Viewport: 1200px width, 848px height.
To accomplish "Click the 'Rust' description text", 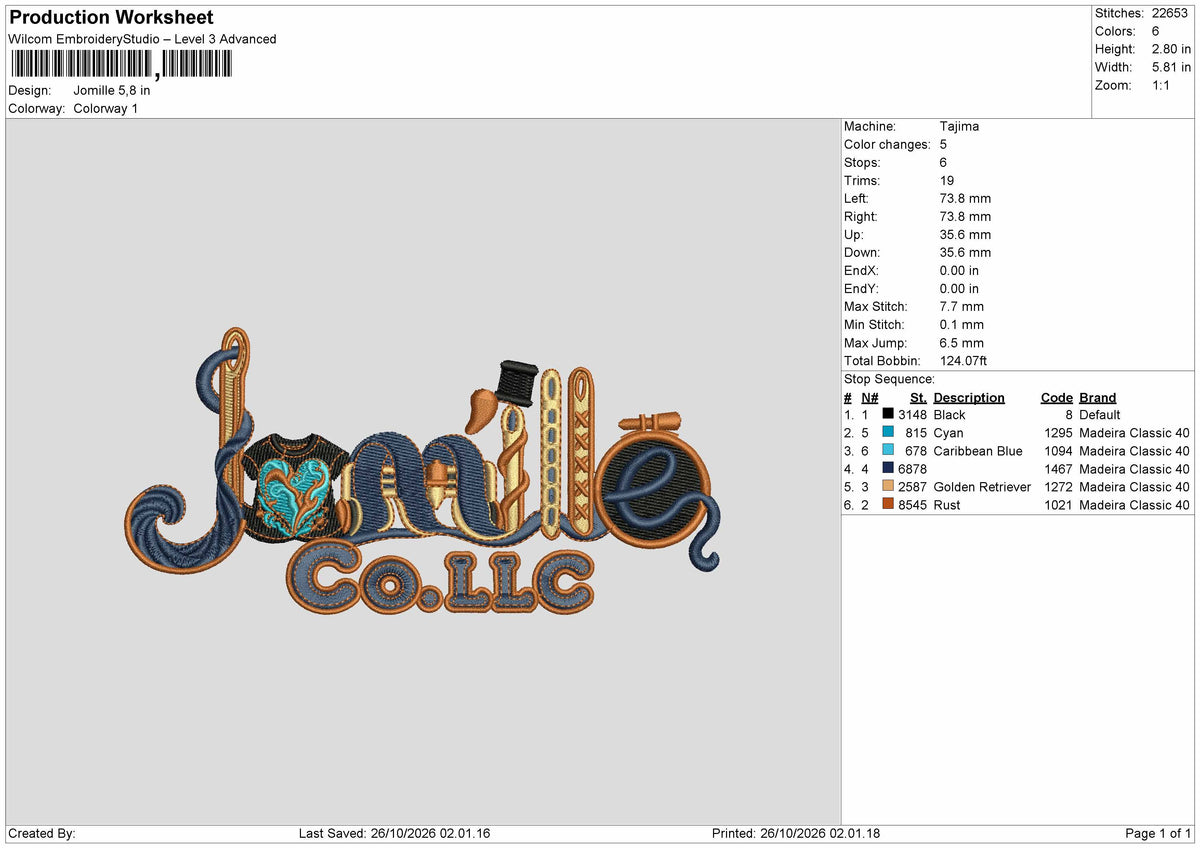I will 946,504.
